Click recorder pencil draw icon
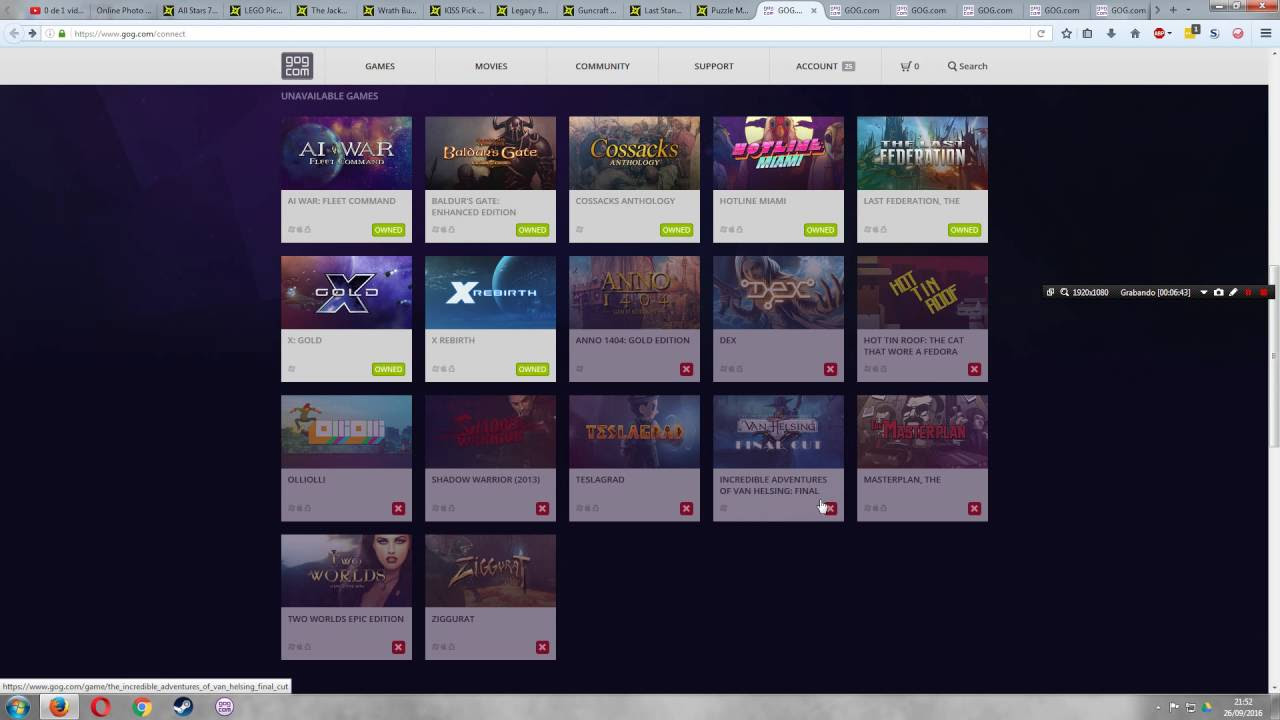This screenshot has width=1280, height=720. [x=1233, y=292]
